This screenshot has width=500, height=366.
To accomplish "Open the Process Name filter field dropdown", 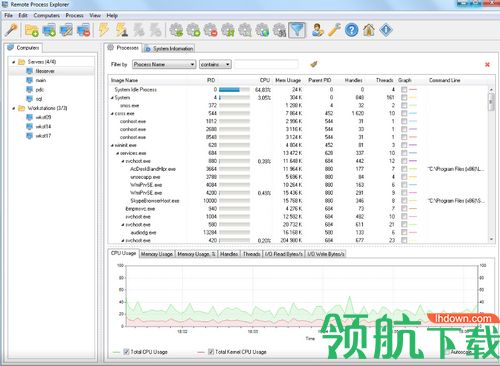I will [164, 64].
